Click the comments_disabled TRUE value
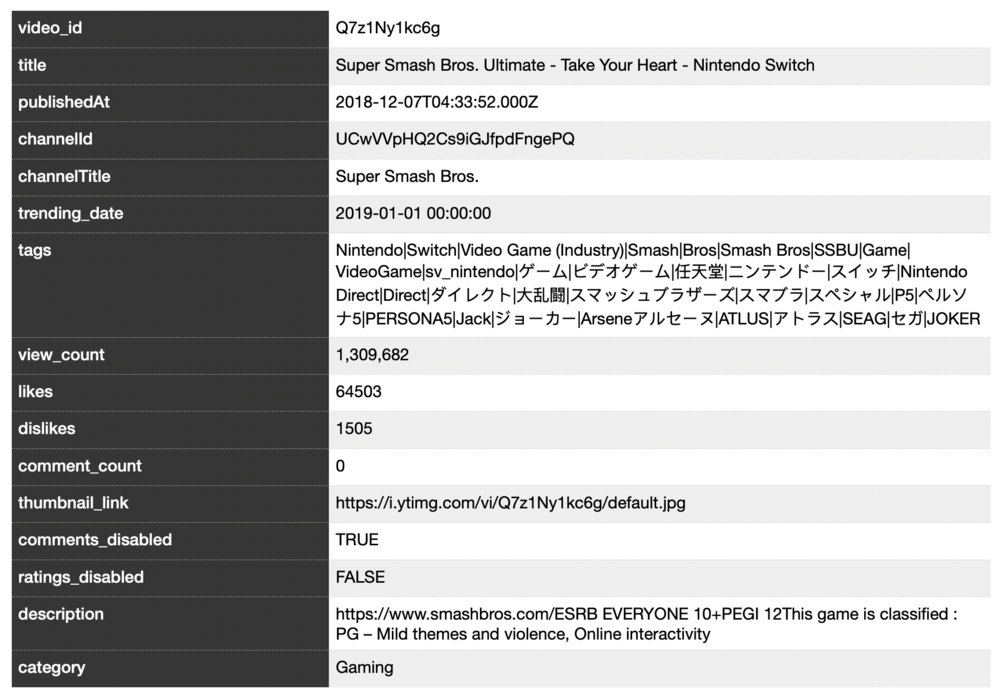The image size is (1005, 697). click(357, 540)
